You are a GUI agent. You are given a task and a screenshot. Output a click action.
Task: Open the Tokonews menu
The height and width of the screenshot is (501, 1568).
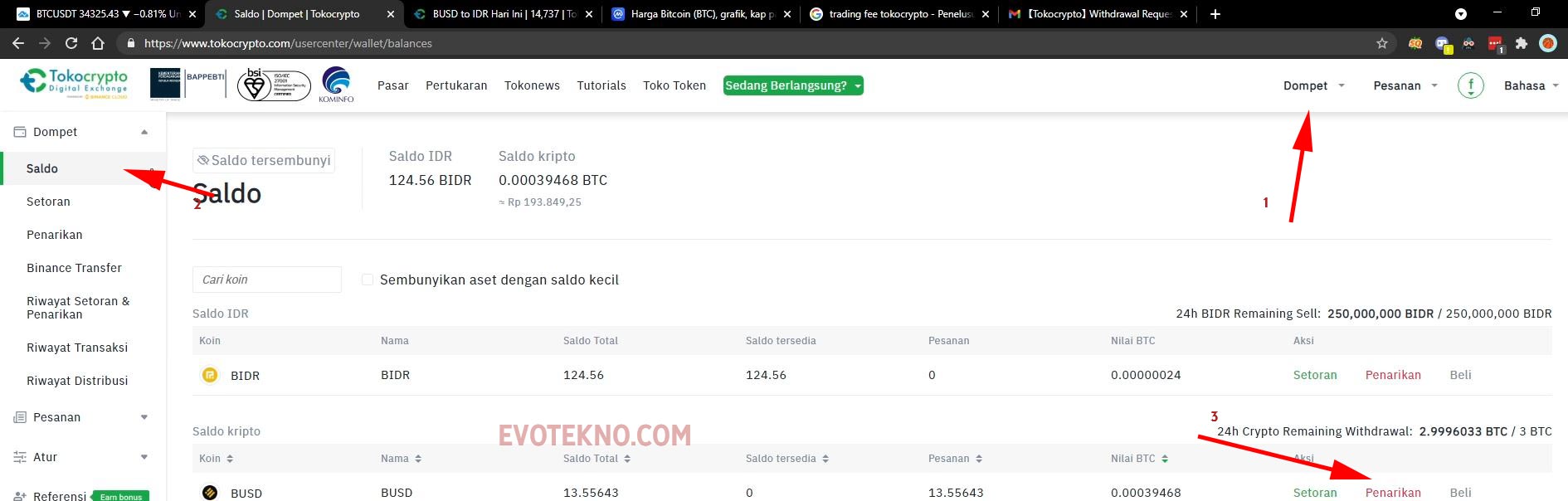click(x=532, y=85)
